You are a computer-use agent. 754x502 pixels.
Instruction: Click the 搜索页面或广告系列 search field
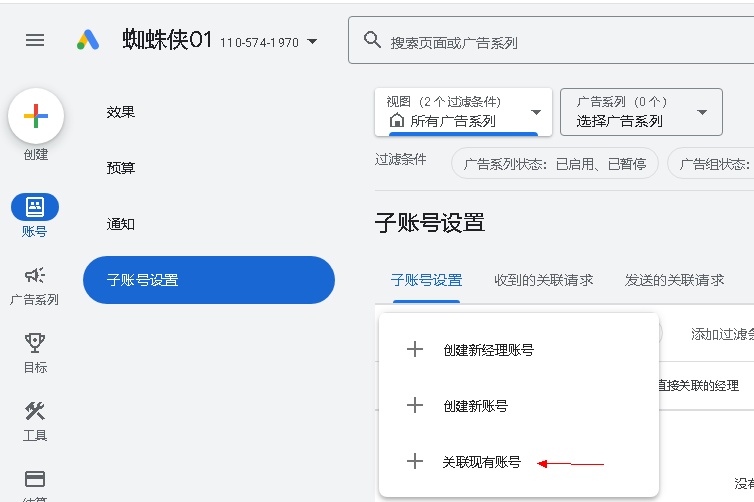(560, 42)
